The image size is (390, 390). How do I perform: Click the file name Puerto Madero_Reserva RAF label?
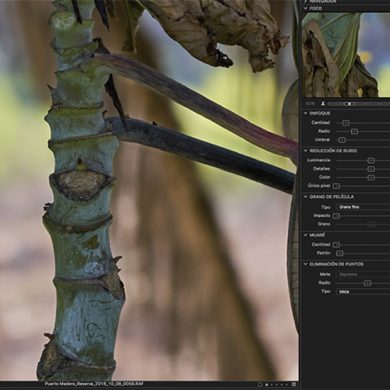coord(94,384)
